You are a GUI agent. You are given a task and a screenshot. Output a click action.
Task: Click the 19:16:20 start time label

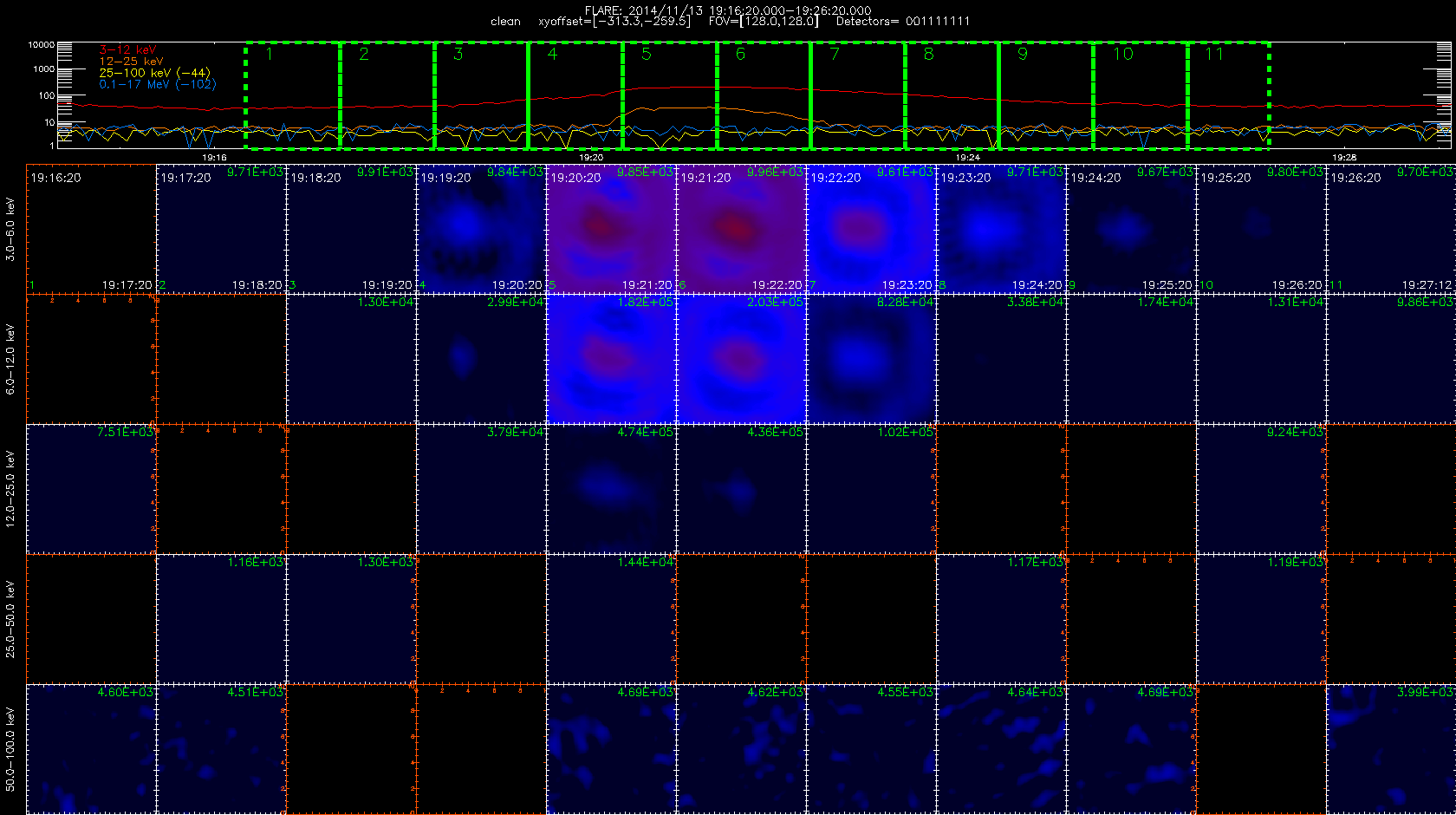(x=55, y=178)
